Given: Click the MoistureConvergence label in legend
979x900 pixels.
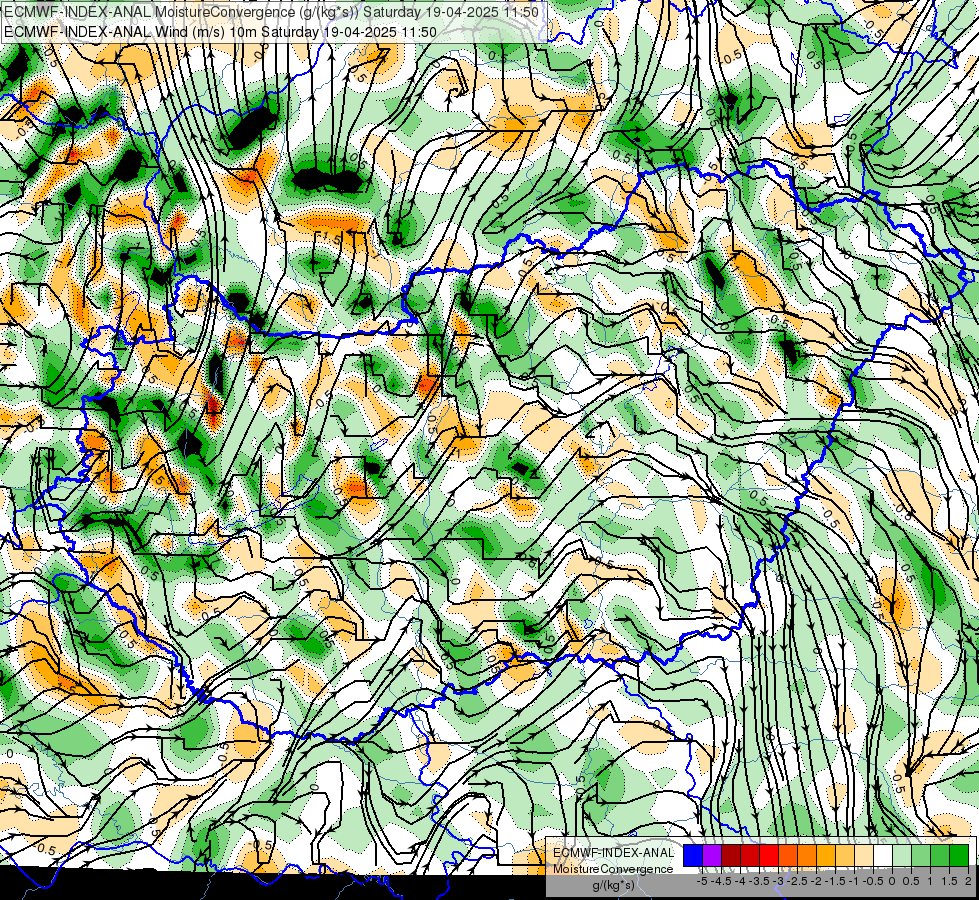Looking at the screenshot, I should pos(613,869).
